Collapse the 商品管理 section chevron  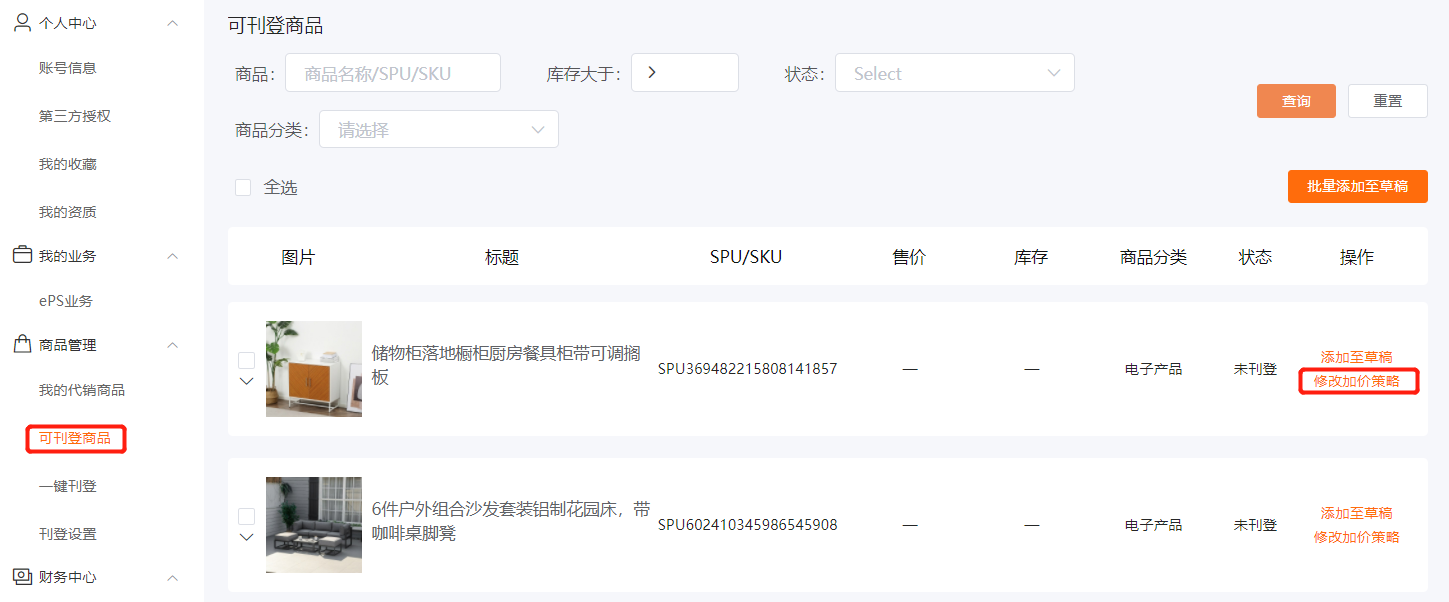(x=172, y=345)
